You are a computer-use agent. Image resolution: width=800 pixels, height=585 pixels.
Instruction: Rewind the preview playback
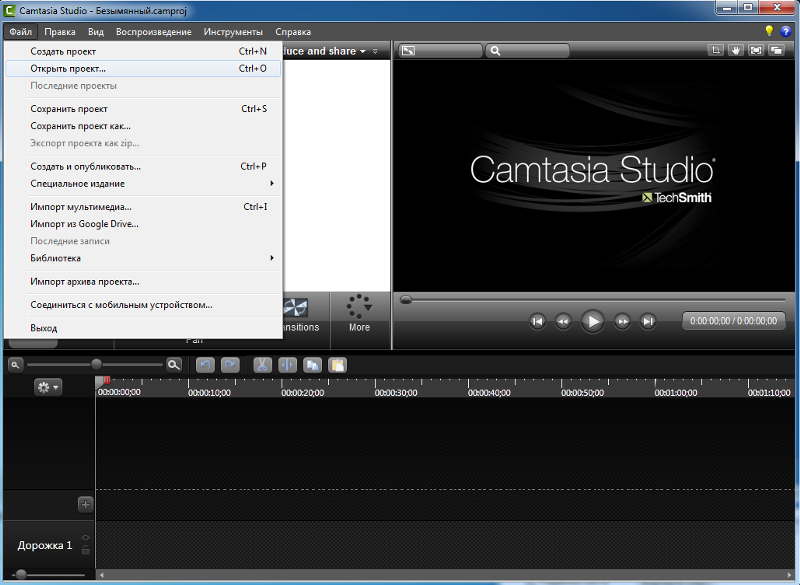click(x=563, y=321)
